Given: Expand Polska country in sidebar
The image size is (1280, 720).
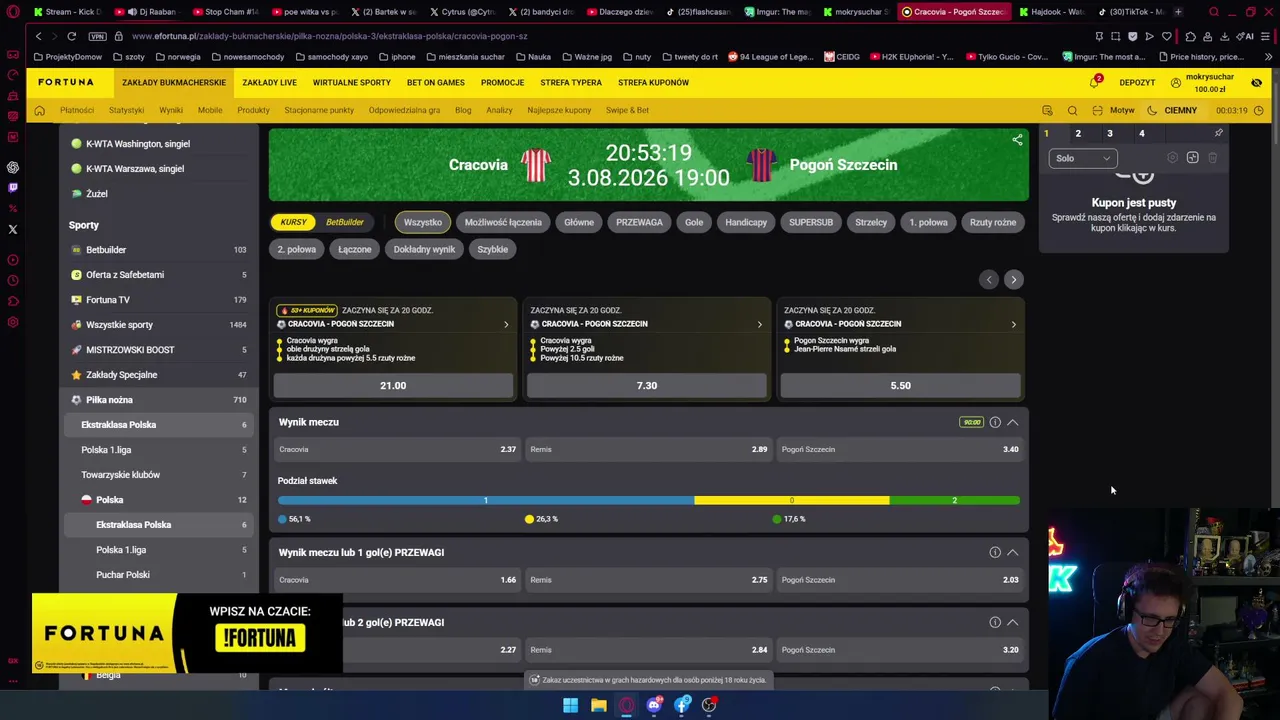Looking at the screenshot, I should [158, 500].
